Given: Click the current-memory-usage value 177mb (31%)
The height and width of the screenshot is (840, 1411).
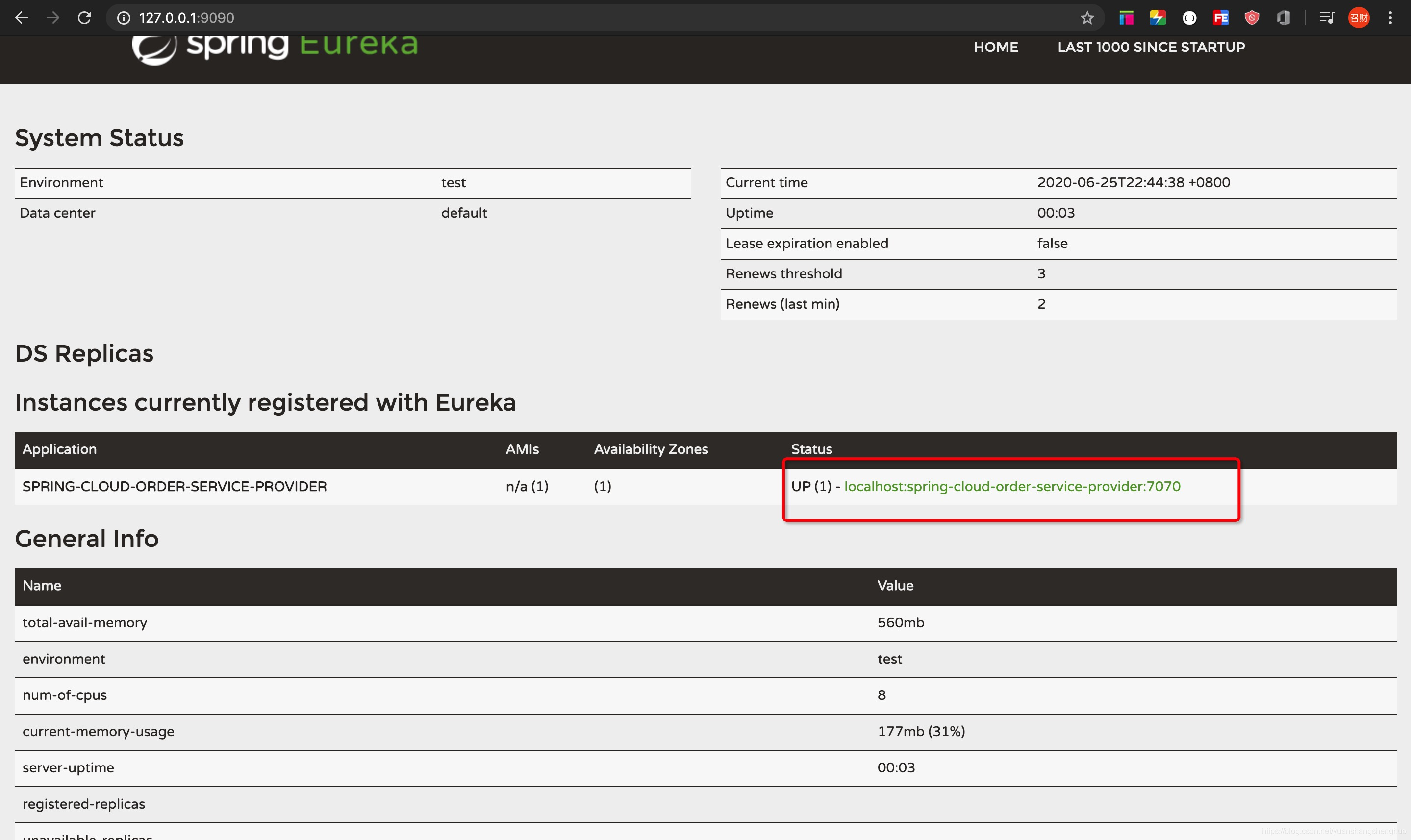Looking at the screenshot, I should [921, 731].
